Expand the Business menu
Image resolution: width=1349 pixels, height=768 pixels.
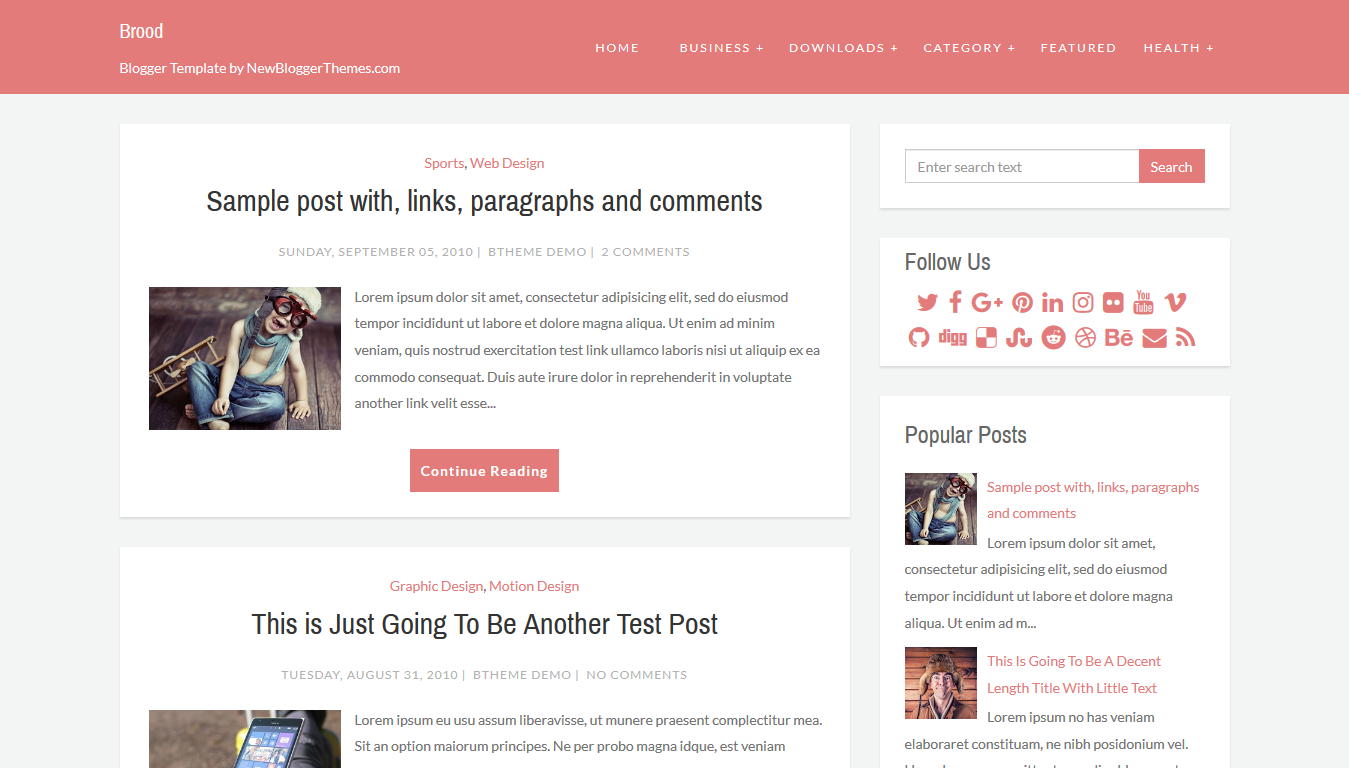click(721, 48)
